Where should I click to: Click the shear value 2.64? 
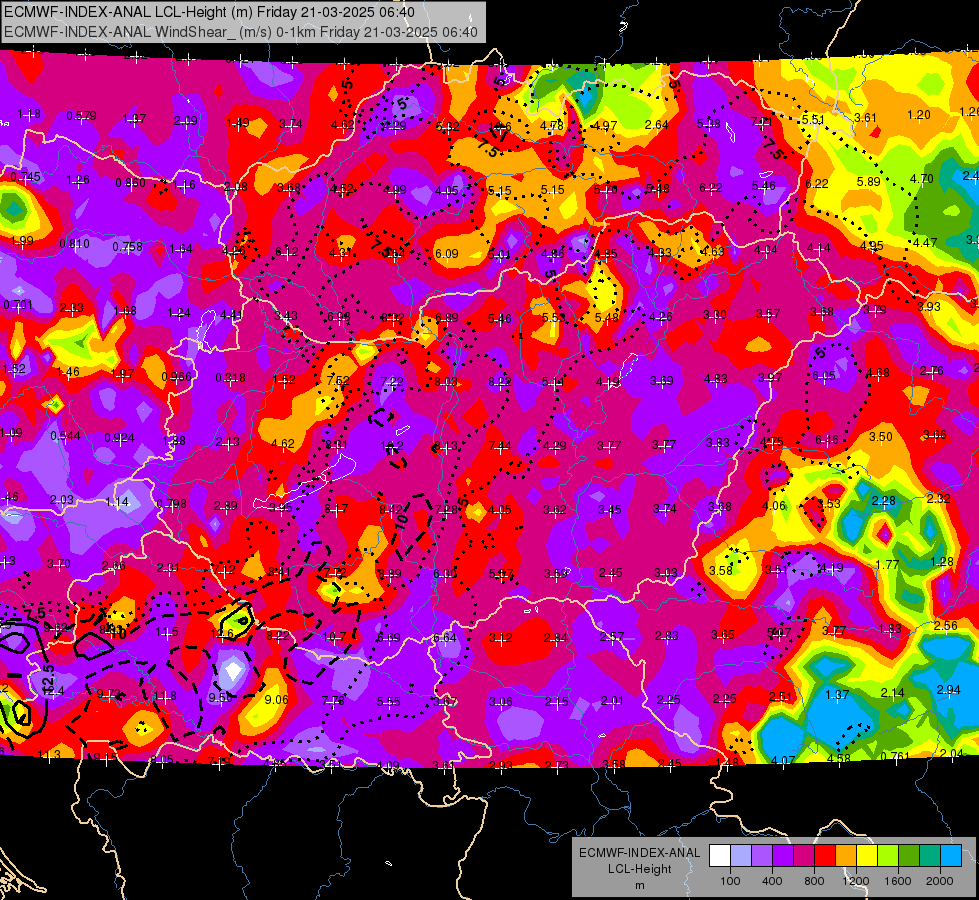657,124
